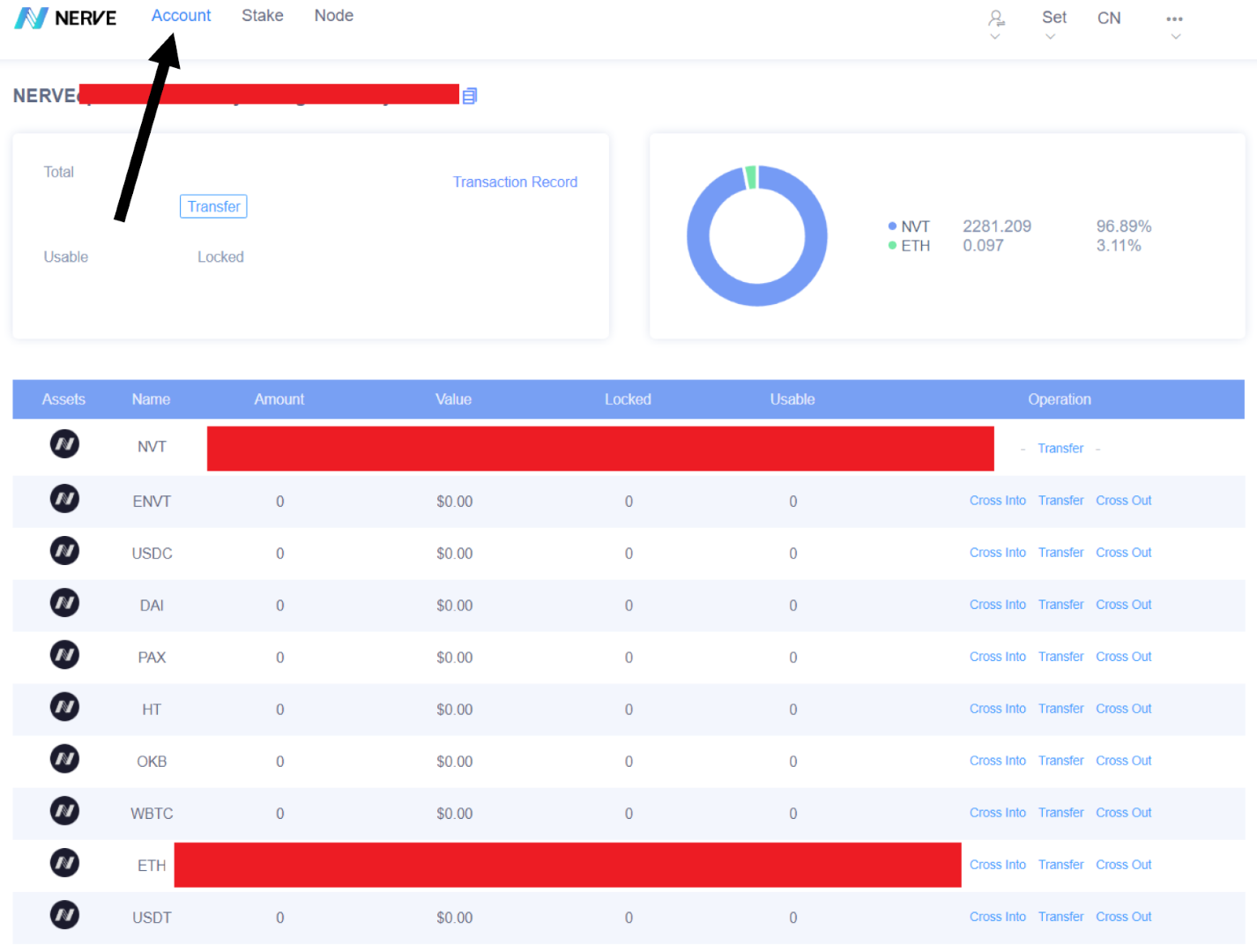The height and width of the screenshot is (952, 1257).
Task: Click the DAI asset icon
Action: tap(64, 603)
